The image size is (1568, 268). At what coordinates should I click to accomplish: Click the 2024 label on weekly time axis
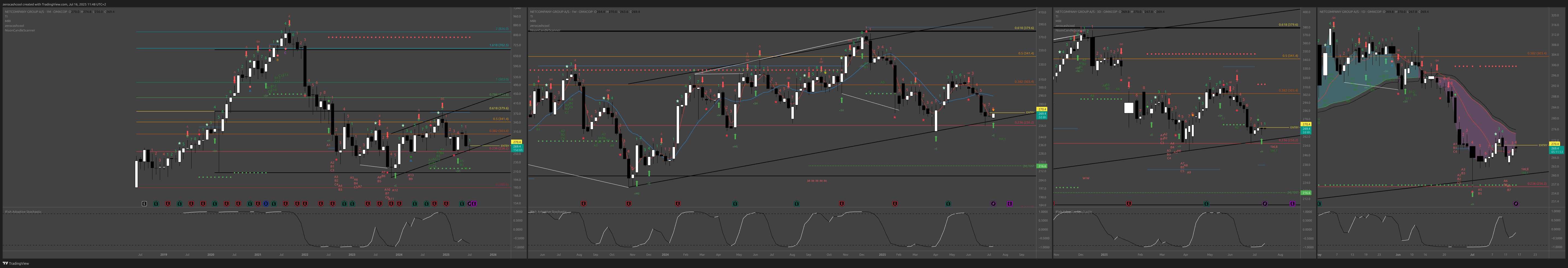click(x=665, y=255)
